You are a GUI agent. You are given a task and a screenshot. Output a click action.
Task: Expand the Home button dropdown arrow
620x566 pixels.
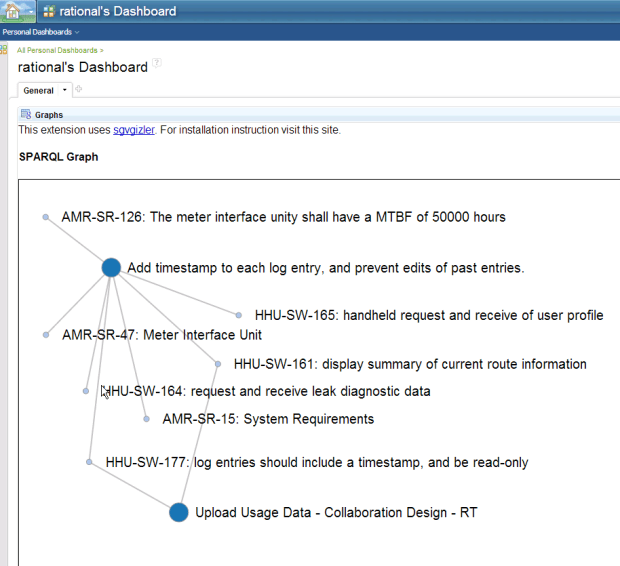[31, 12]
